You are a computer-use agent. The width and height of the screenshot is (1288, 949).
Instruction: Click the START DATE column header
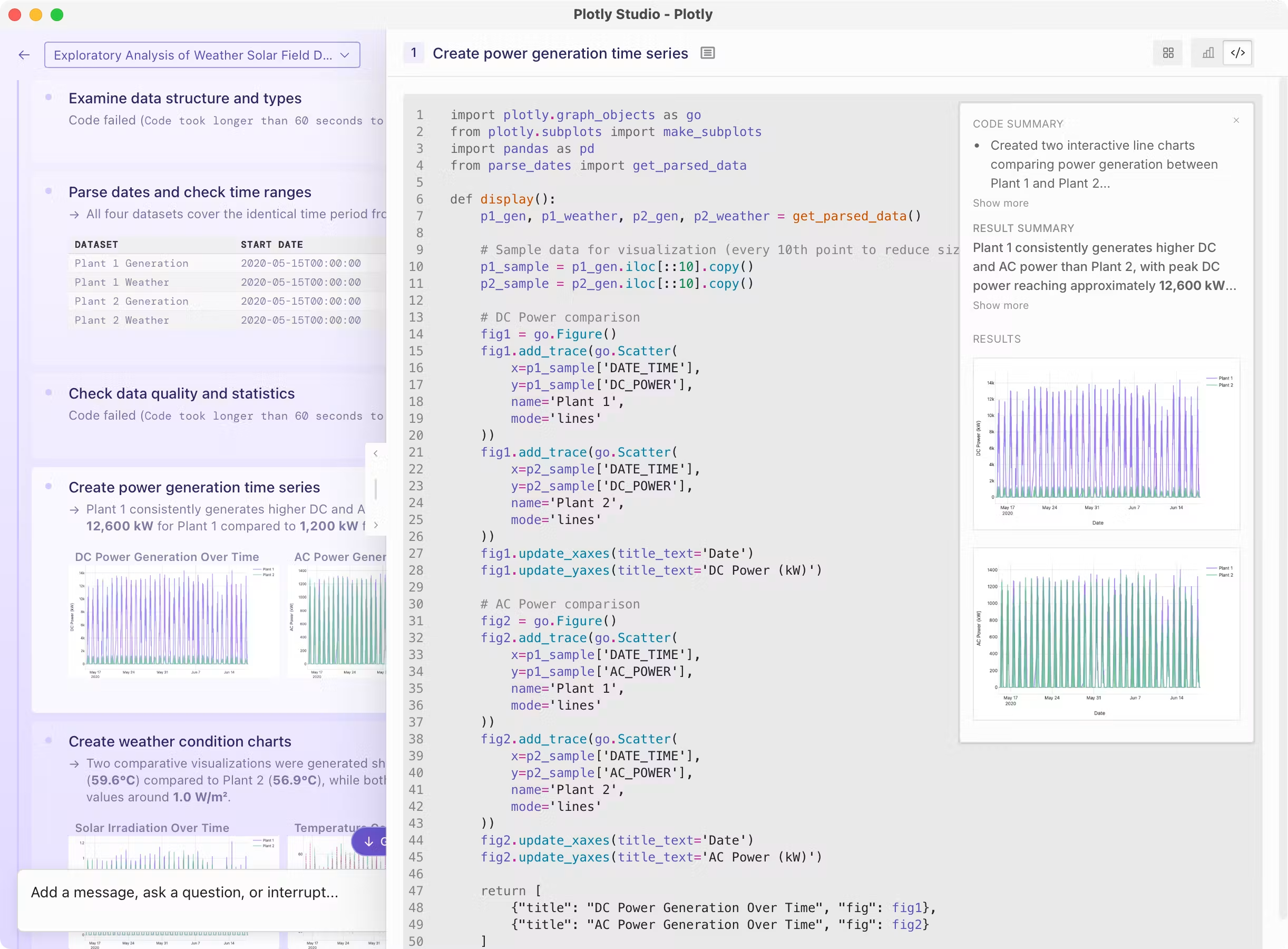(x=271, y=244)
